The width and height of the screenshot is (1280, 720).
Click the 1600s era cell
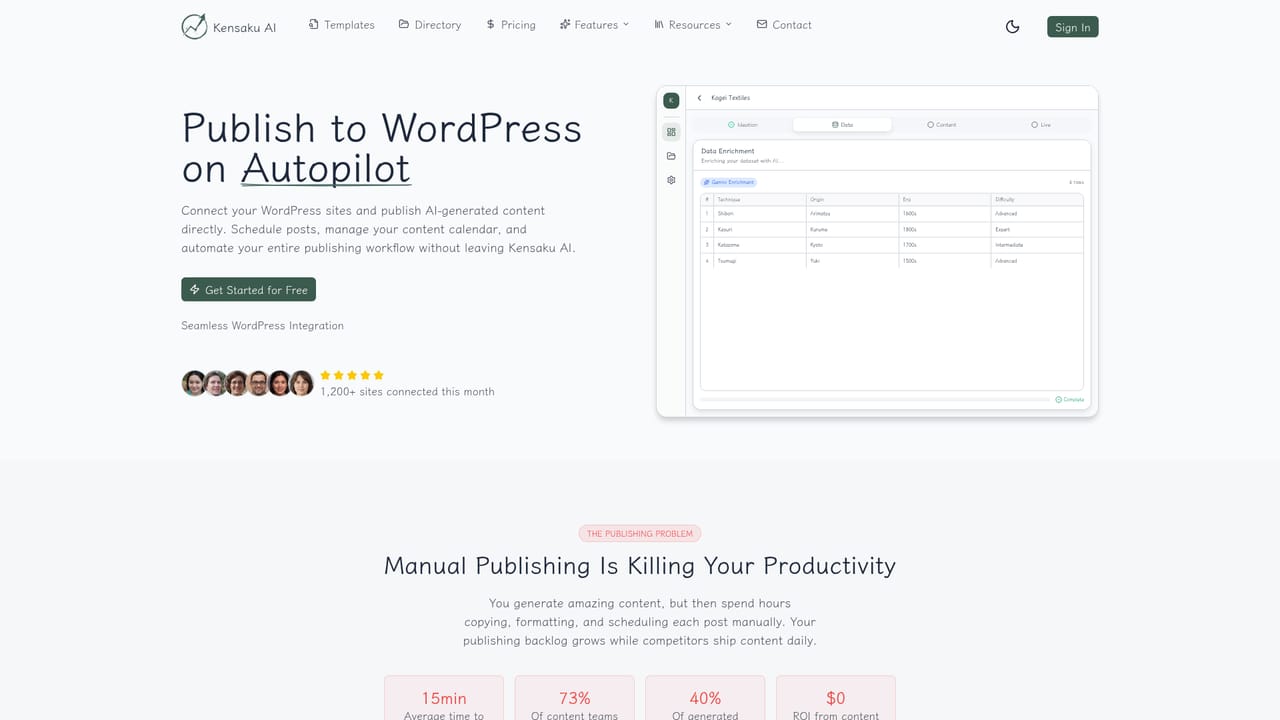(945, 214)
